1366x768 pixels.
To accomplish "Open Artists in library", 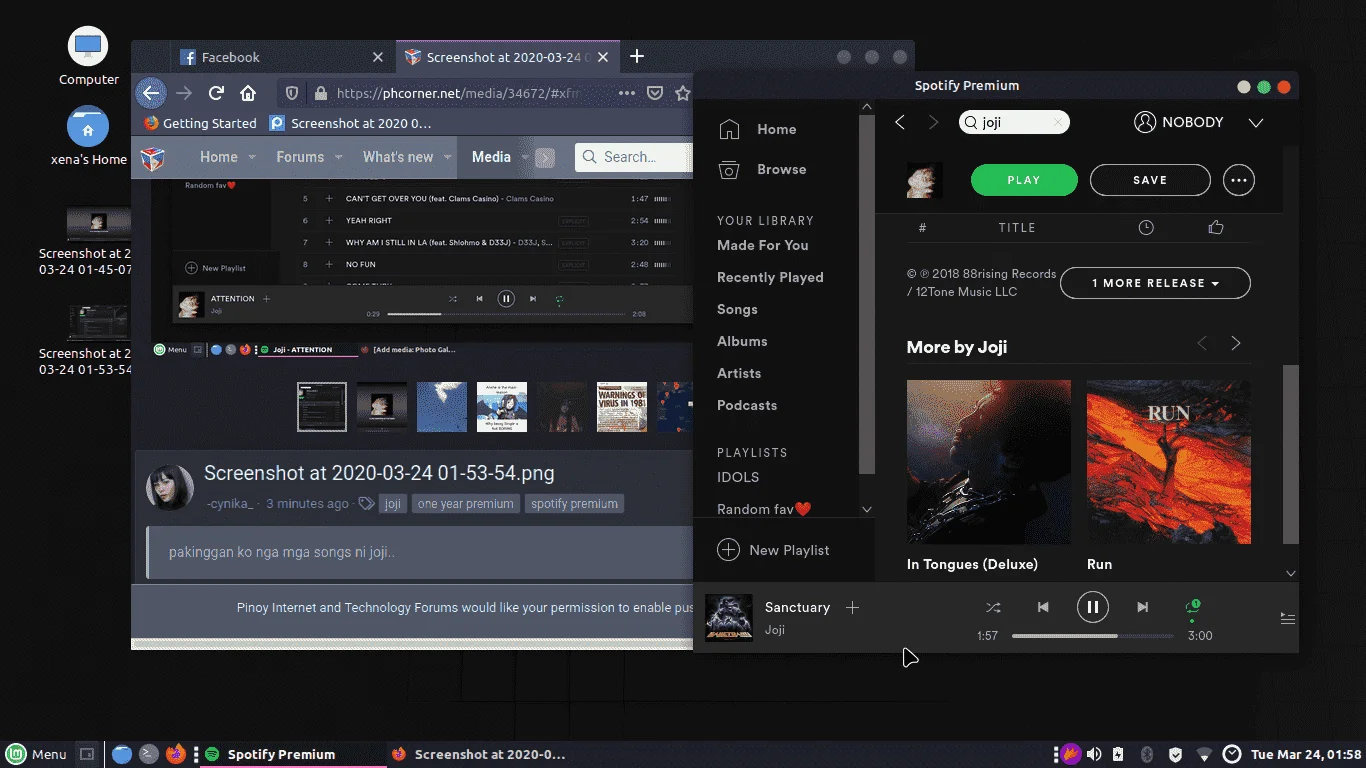I will coord(739,373).
